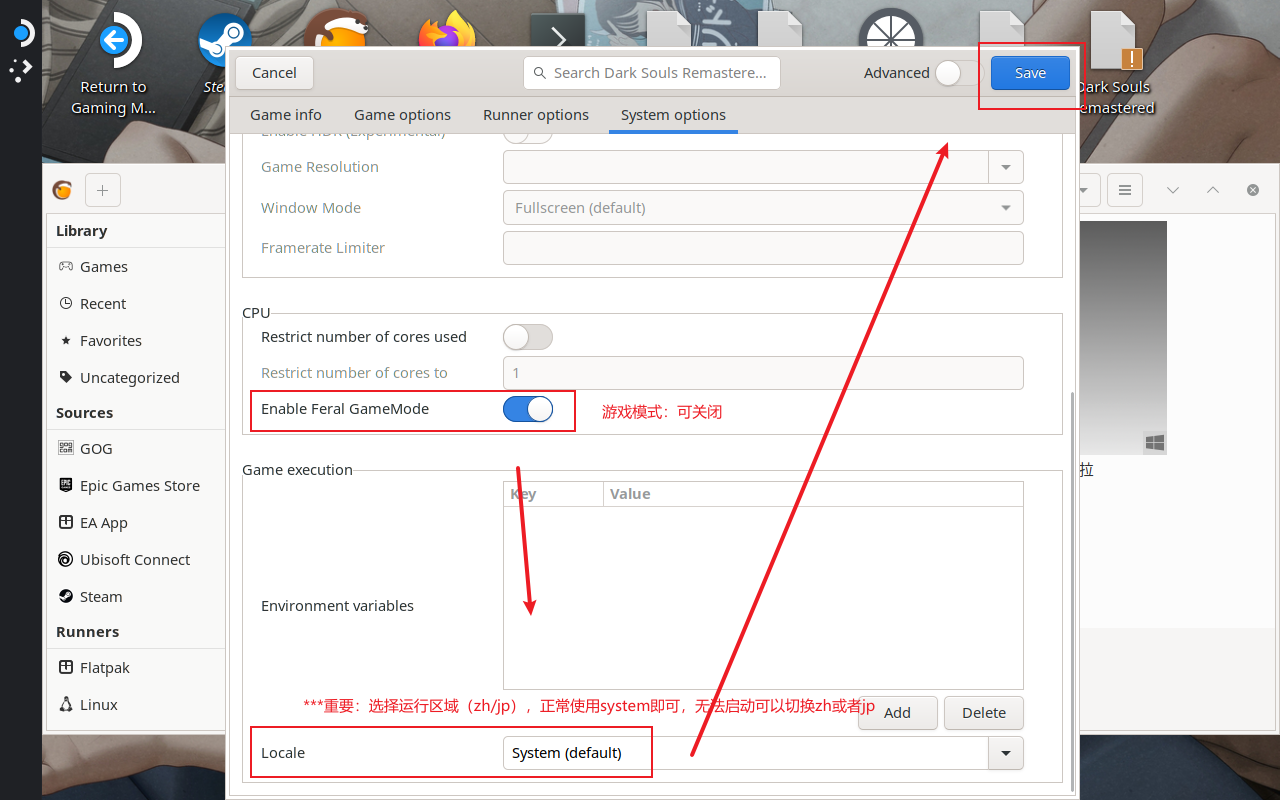Disable the Enable Feral GameMode switch
The image size is (1280, 800).
(528, 409)
